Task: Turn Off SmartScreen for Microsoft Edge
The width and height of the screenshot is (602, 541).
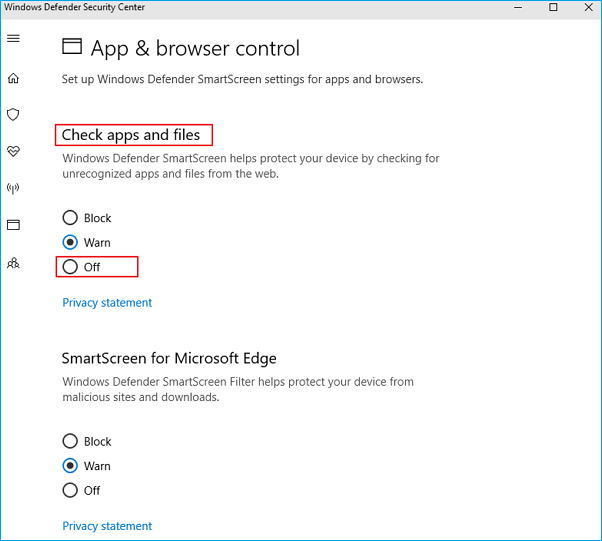Action: click(x=70, y=490)
